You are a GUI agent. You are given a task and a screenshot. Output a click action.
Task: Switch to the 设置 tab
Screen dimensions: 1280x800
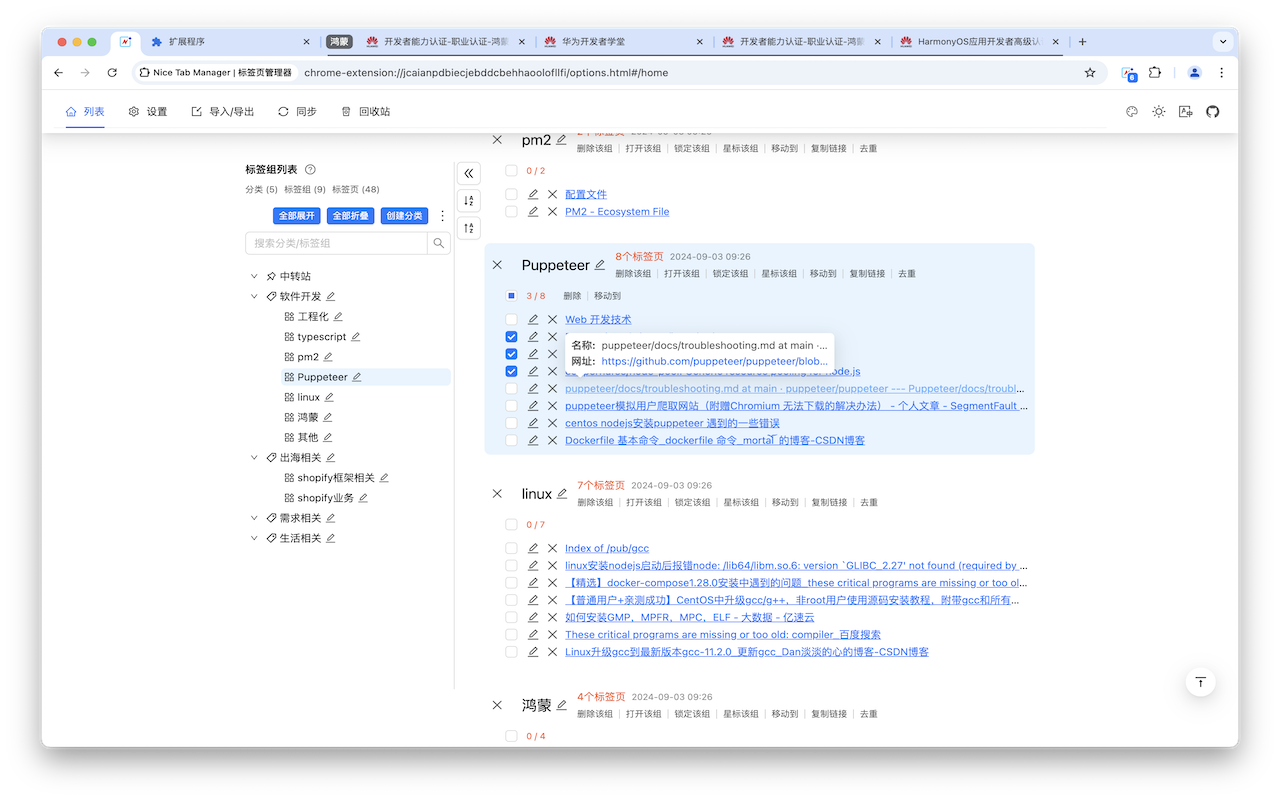[x=148, y=112]
